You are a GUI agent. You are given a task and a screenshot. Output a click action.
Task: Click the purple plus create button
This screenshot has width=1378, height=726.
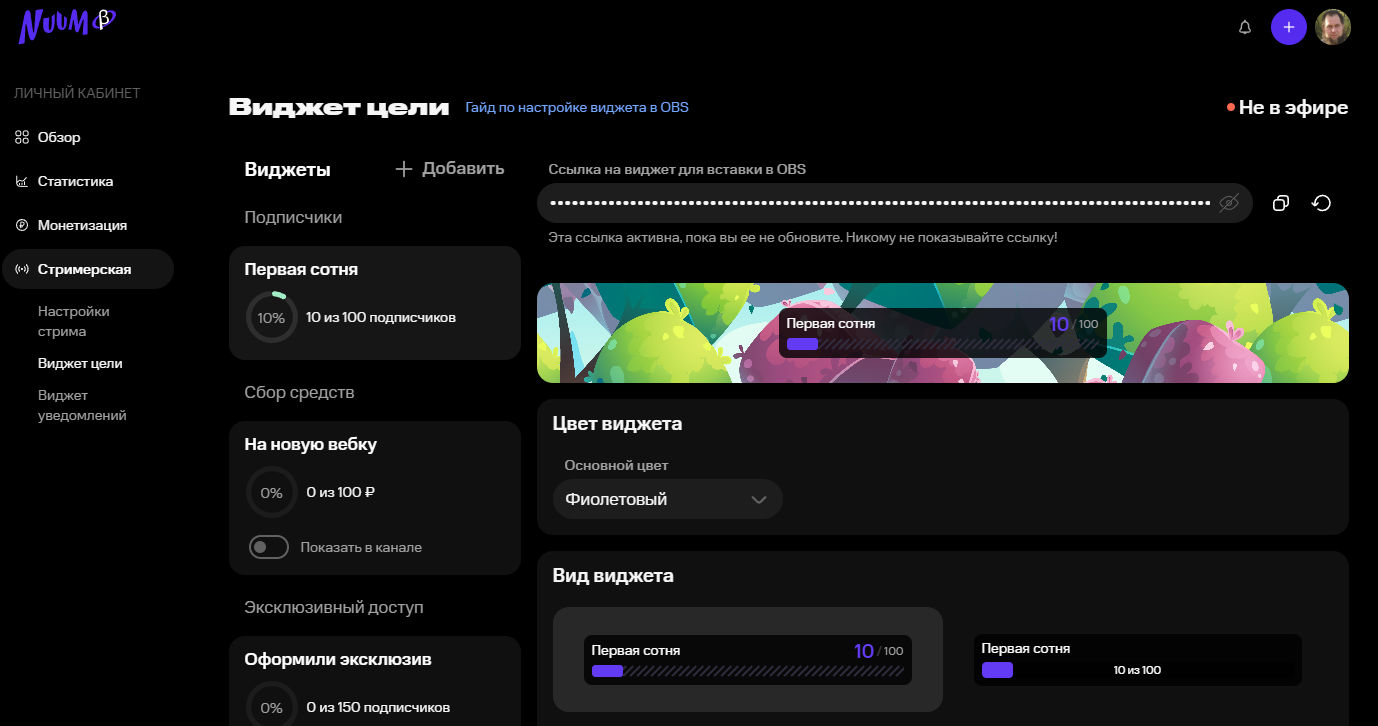click(x=1288, y=27)
